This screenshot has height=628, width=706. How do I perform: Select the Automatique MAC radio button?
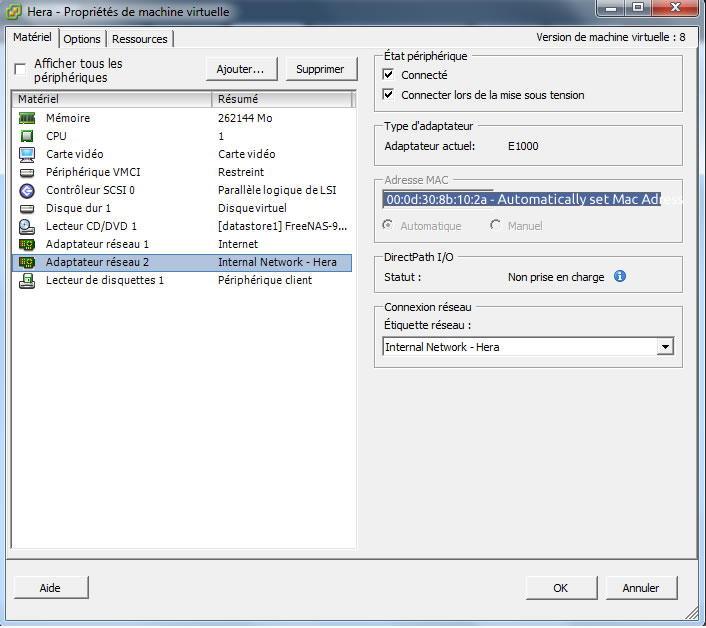pos(387,225)
